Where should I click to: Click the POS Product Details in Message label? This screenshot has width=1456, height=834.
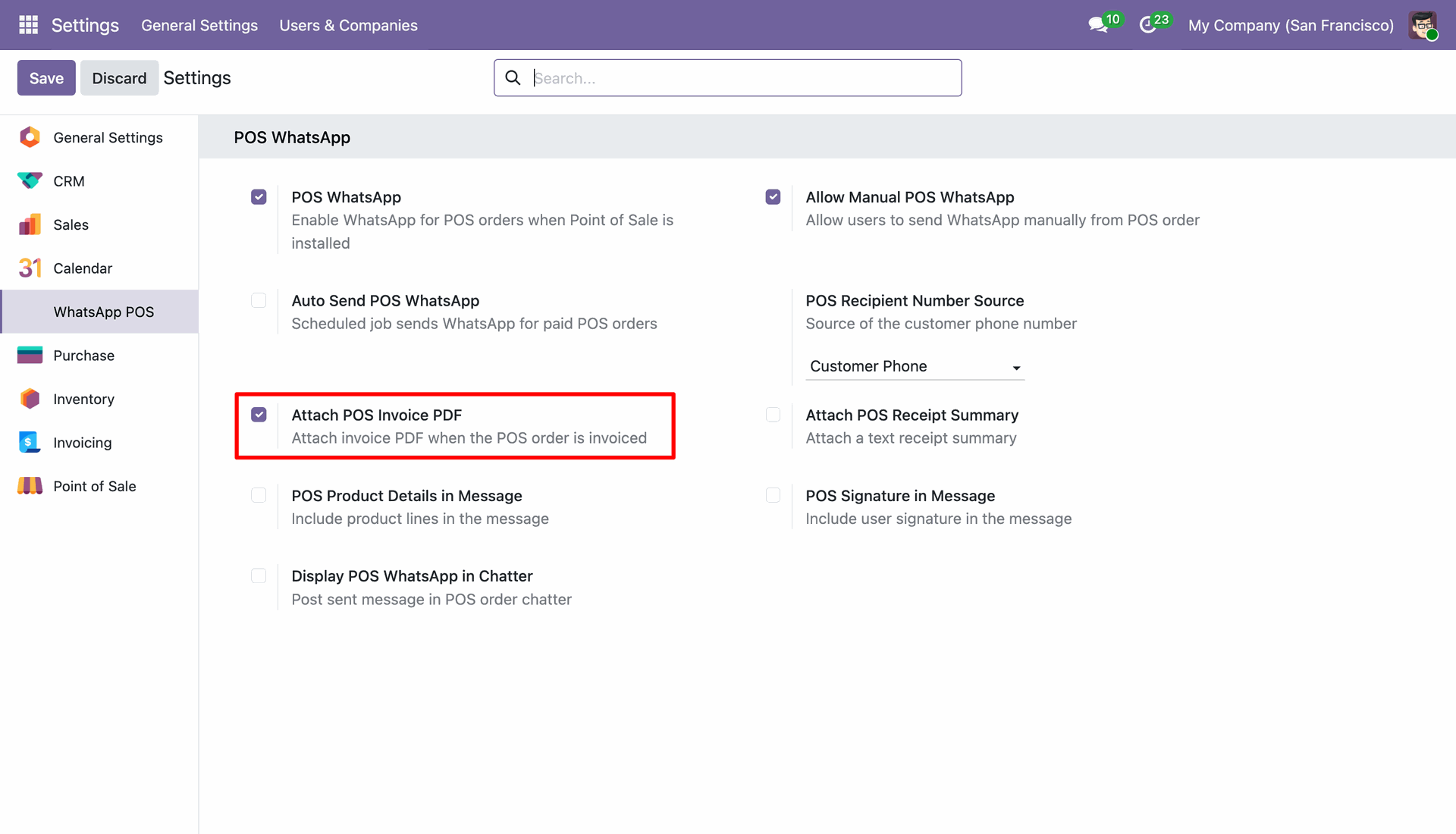406,495
